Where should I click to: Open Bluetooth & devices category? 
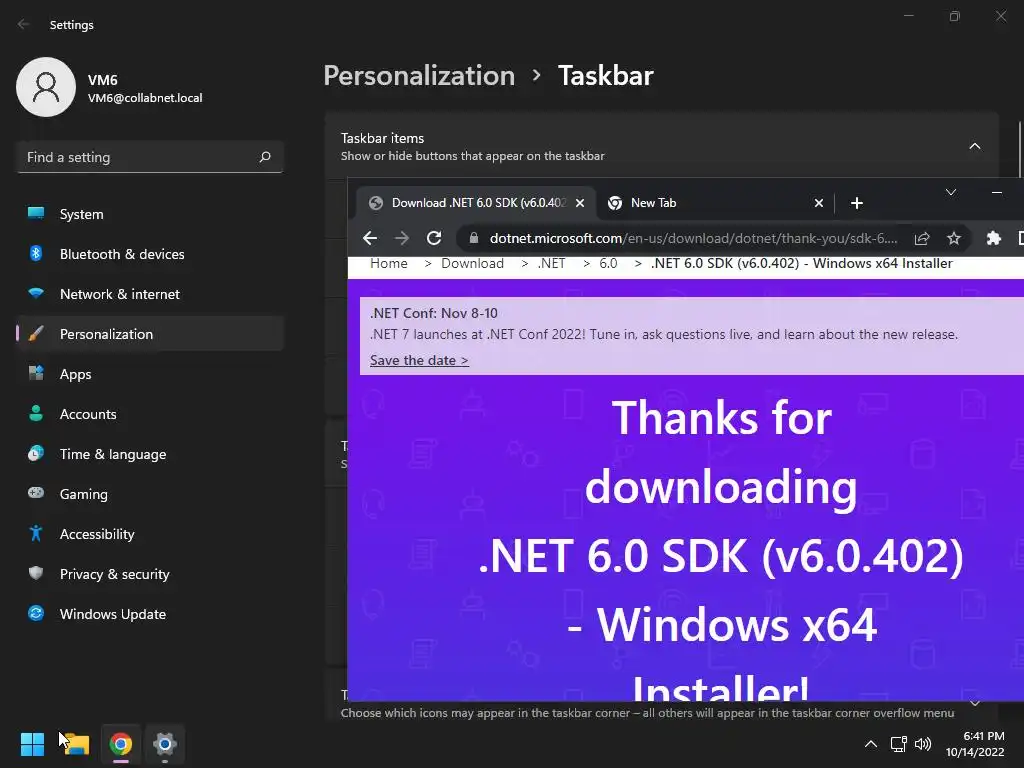150,254
